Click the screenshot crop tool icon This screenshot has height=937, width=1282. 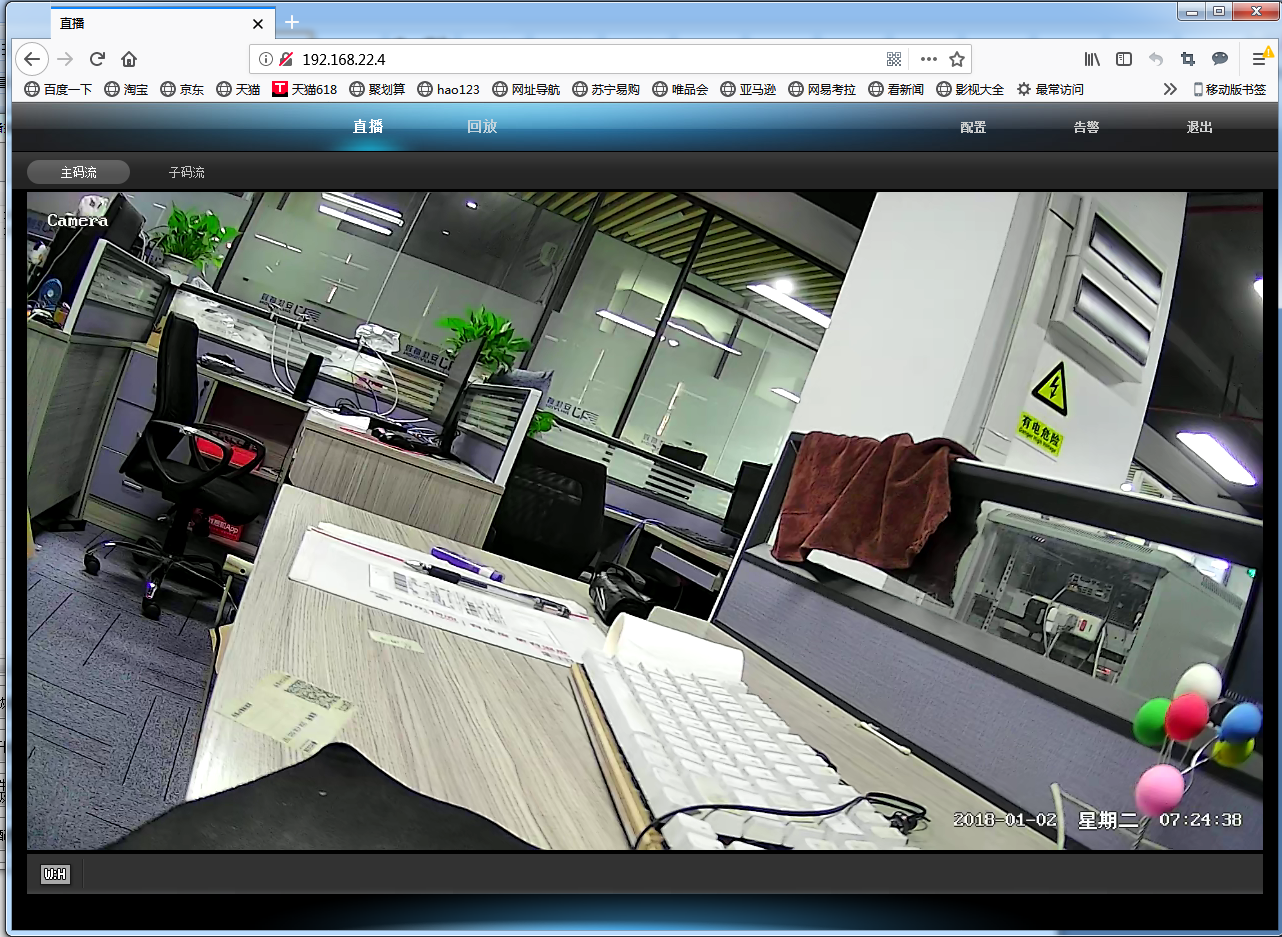click(x=1188, y=59)
